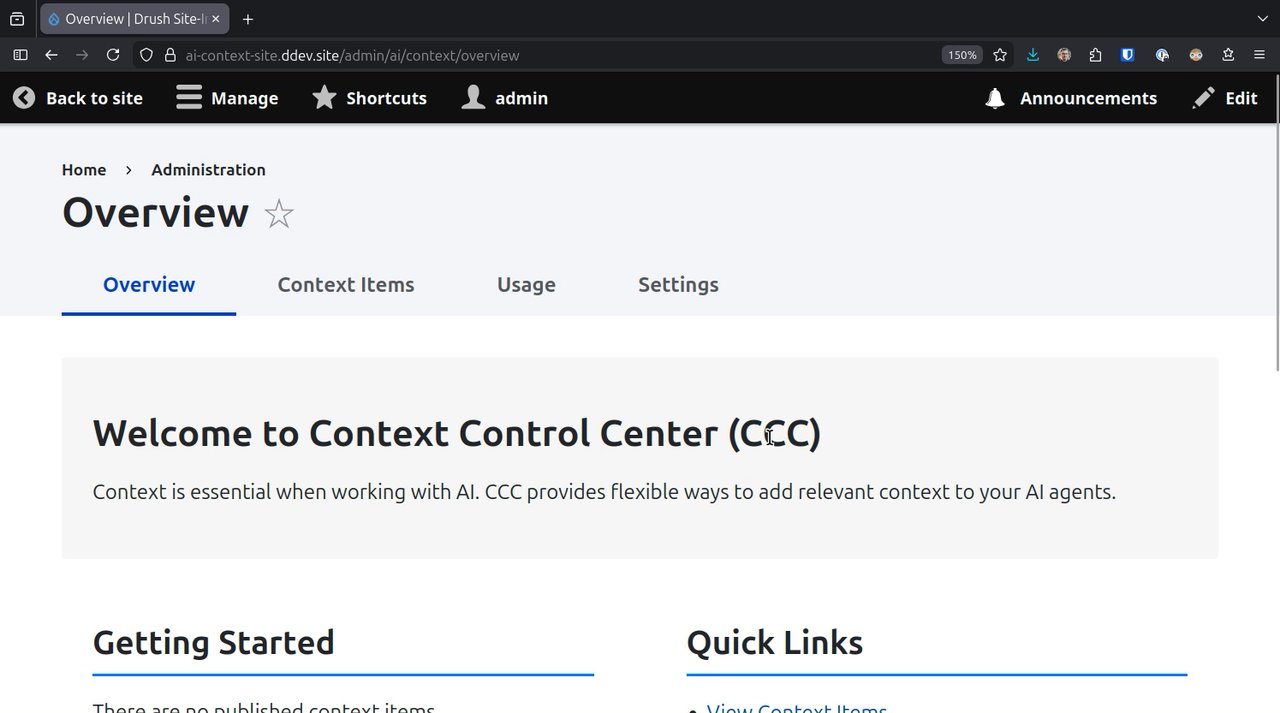The image size is (1280, 713).
Task: Expand the list all tabs dropdown
Action: pos(1262,18)
